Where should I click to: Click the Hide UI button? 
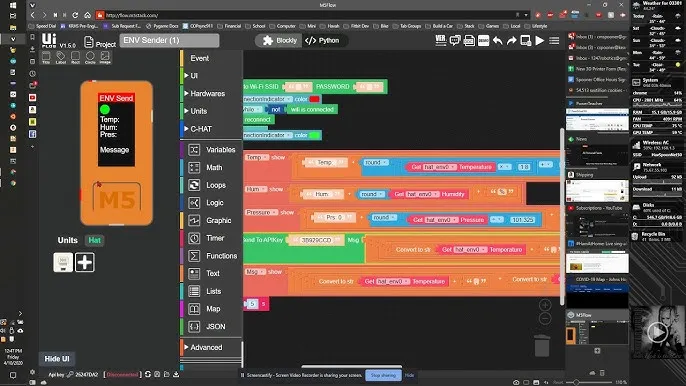[57, 359]
